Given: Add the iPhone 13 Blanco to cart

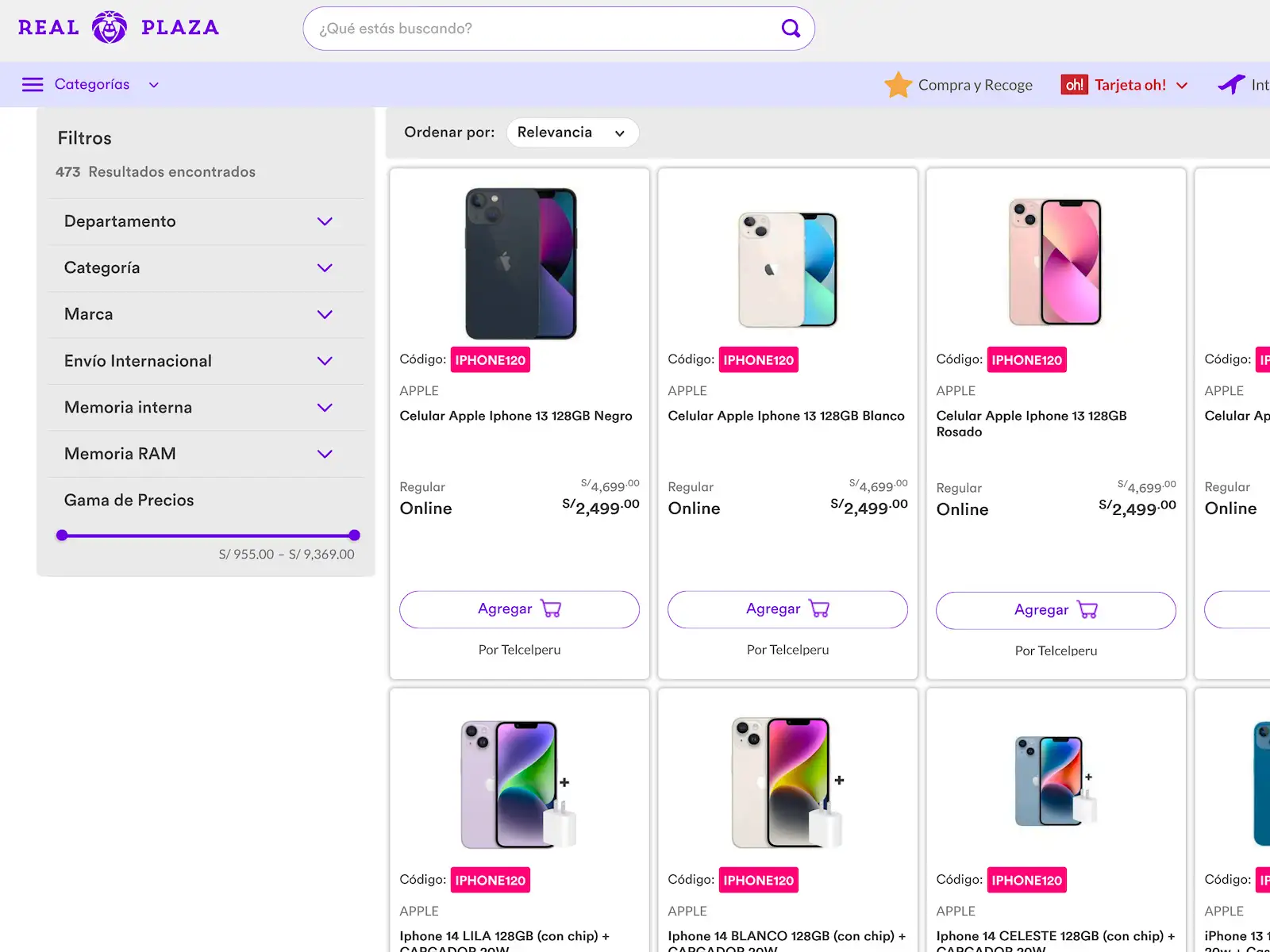Looking at the screenshot, I should click(787, 609).
